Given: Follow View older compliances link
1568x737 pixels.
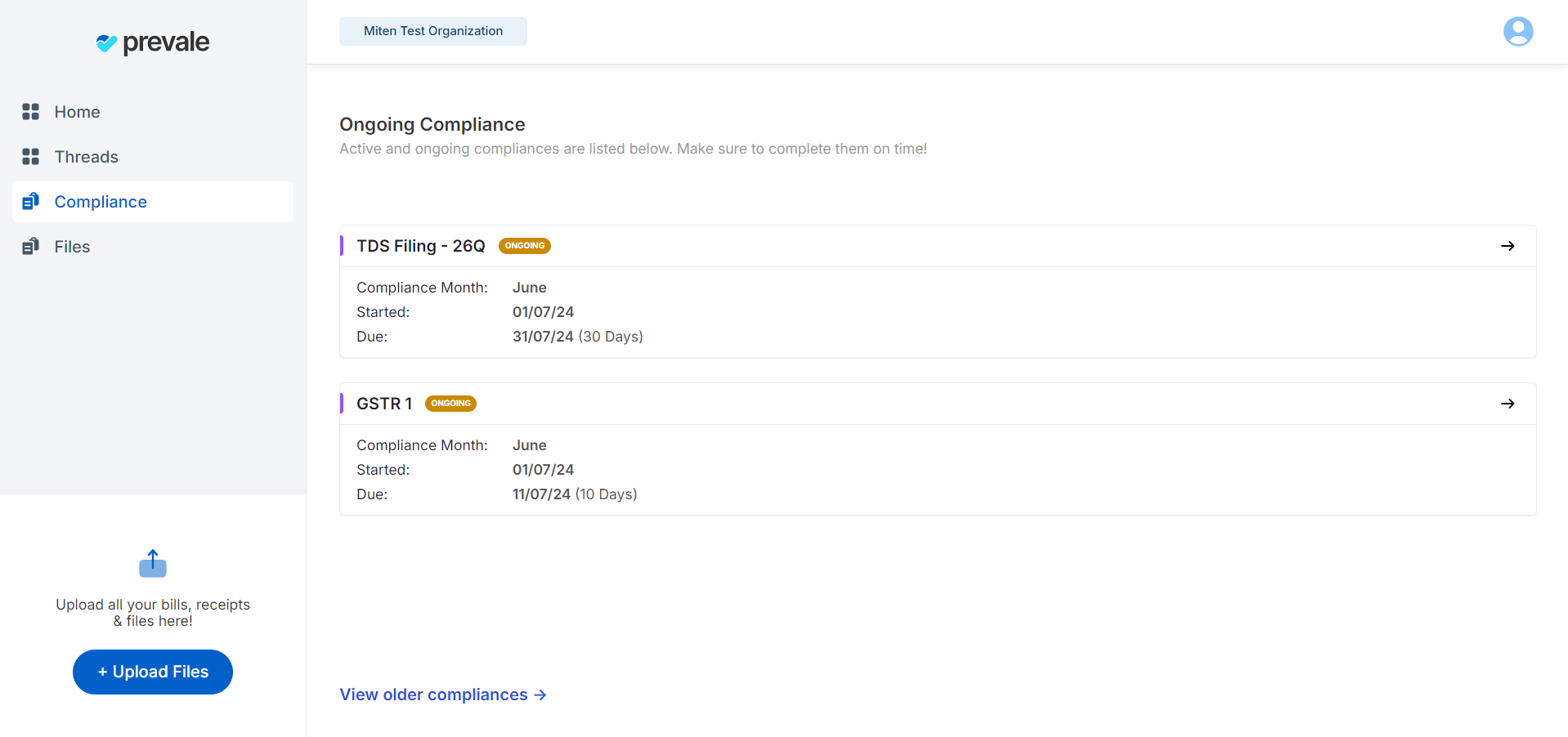Looking at the screenshot, I should (442, 695).
